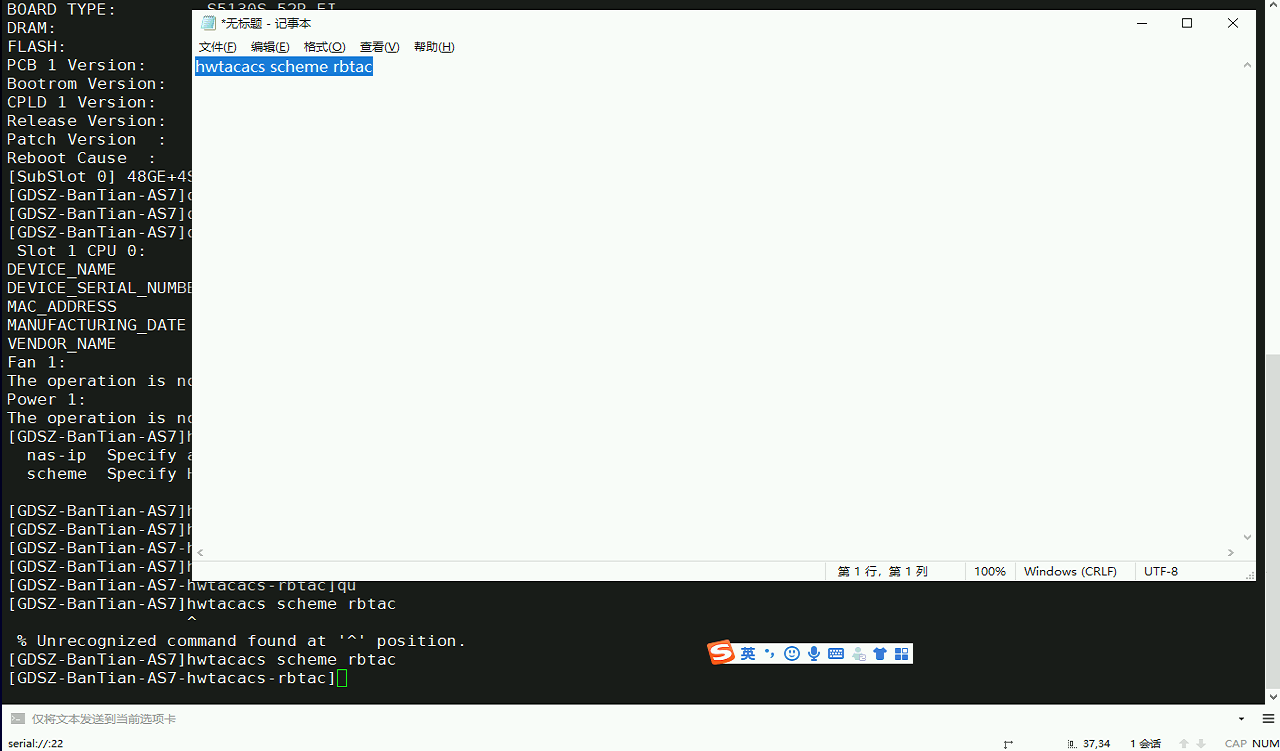The height and width of the screenshot is (751, 1280).
Task: Toggle the 英 Chinese/English input mode
Action: point(748,654)
